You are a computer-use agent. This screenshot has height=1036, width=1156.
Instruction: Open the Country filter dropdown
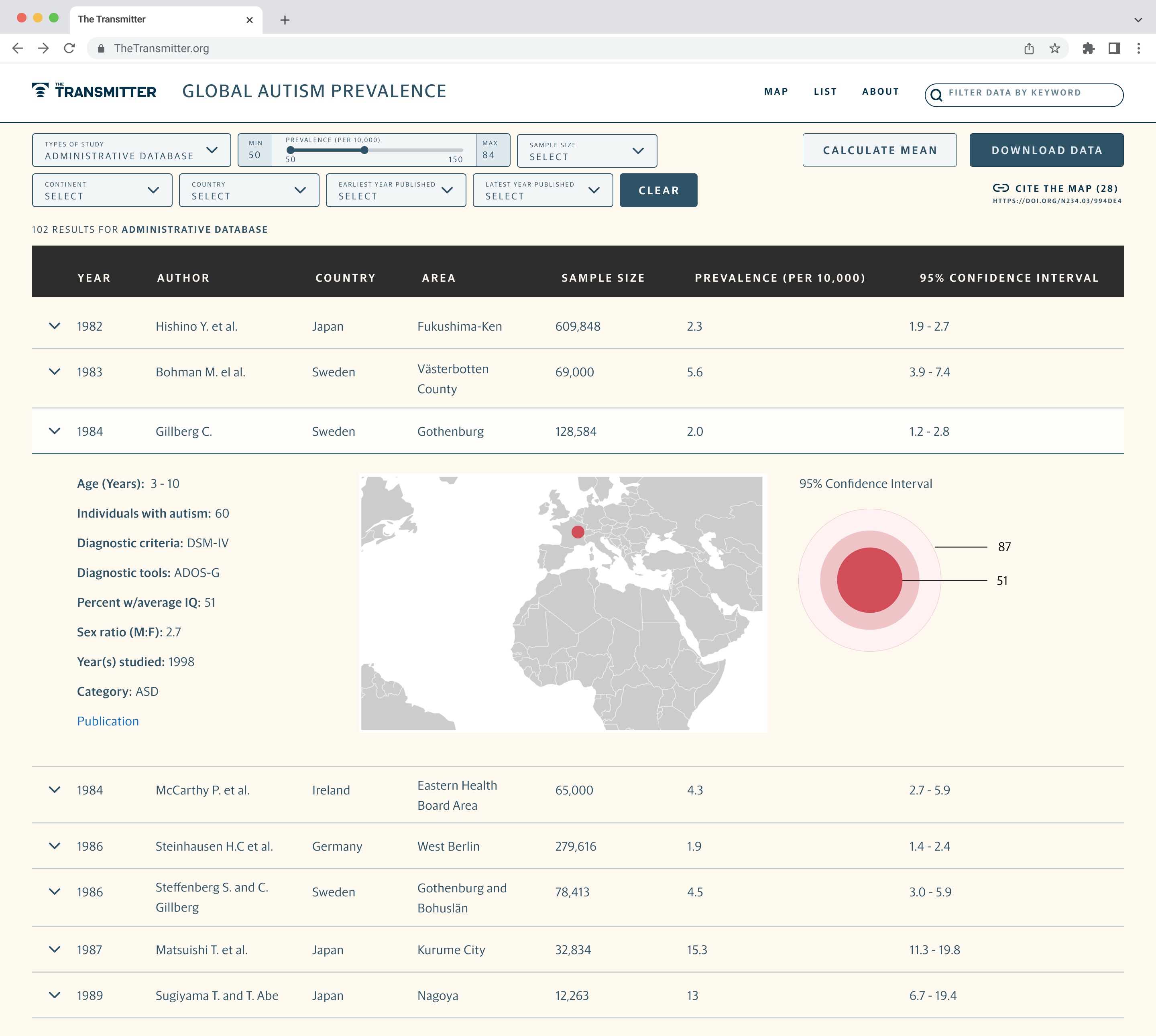pos(249,190)
